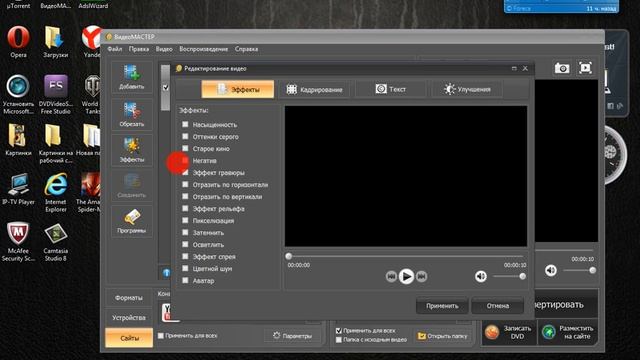This screenshot has height=360, width=640.
Task: Check Применить для всех beside Параметры
Action: point(161,336)
